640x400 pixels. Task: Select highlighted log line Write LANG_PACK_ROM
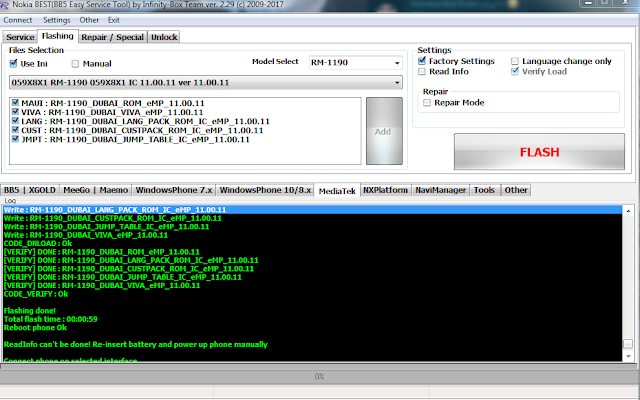pyautogui.click(x=312, y=210)
